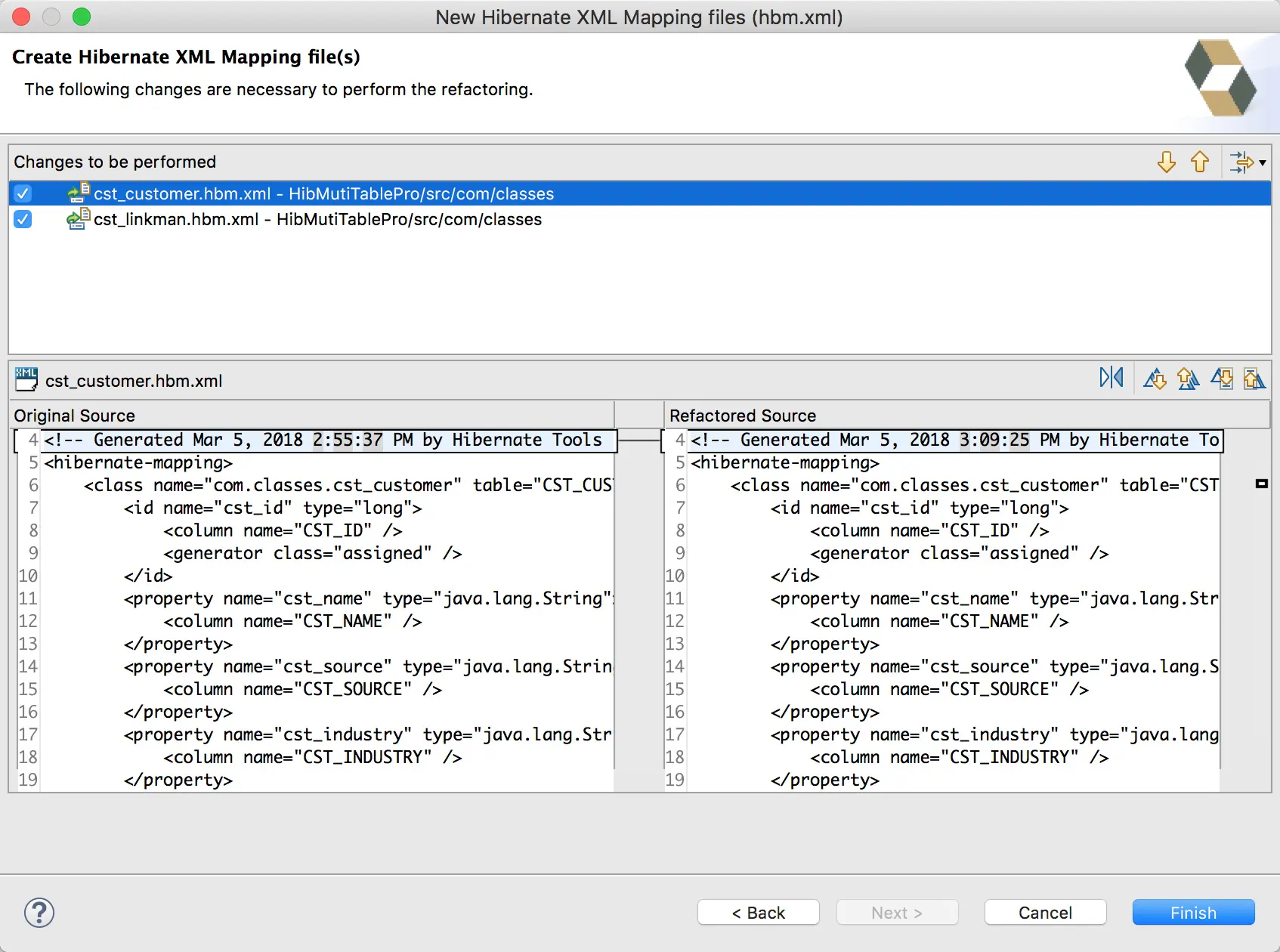Select the cst_customer.hbm.xml change row
1280x952 pixels.
point(639,193)
